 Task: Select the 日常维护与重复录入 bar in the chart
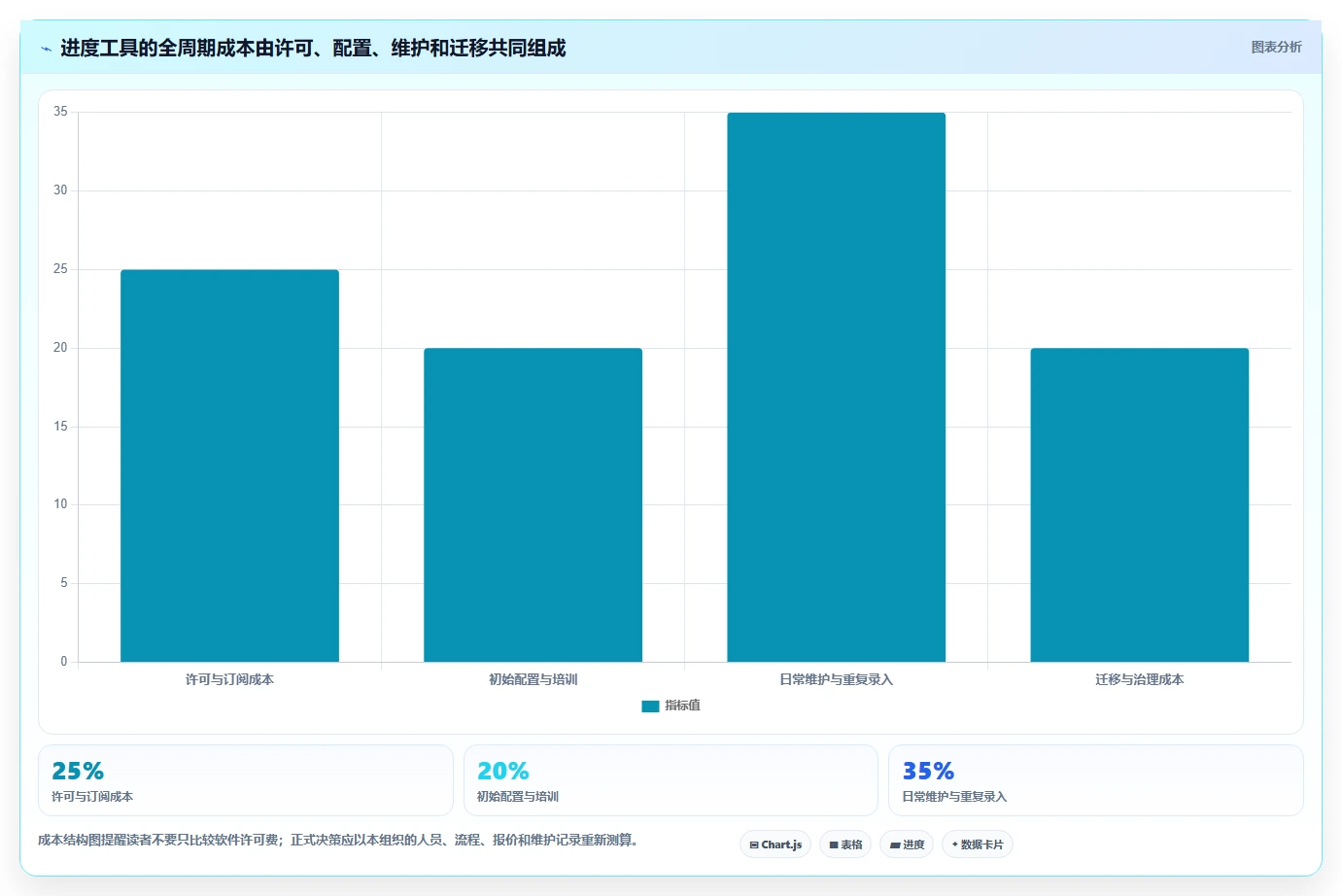(836, 387)
